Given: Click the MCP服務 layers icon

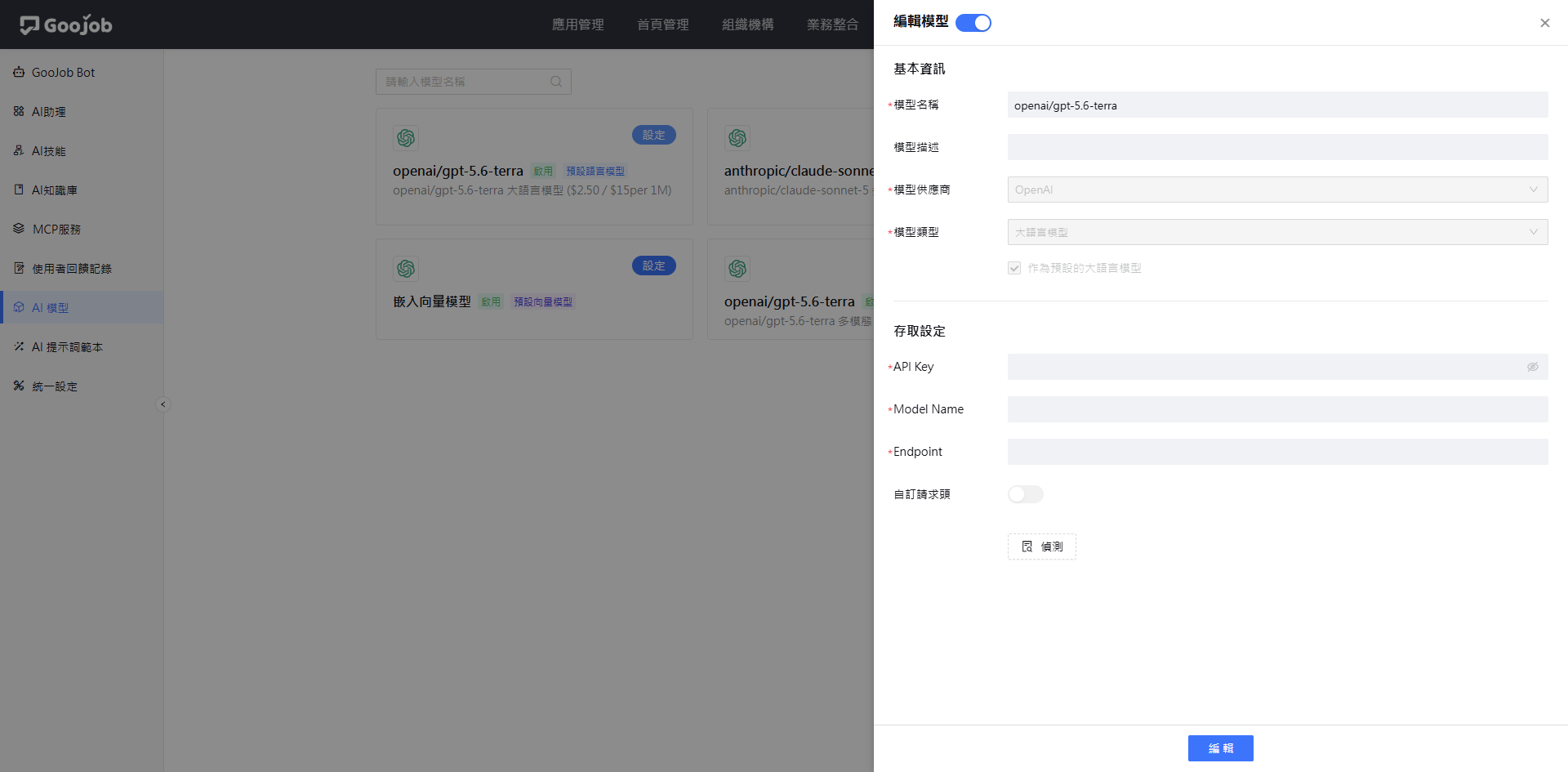Looking at the screenshot, I should click(x=19, y=229).
